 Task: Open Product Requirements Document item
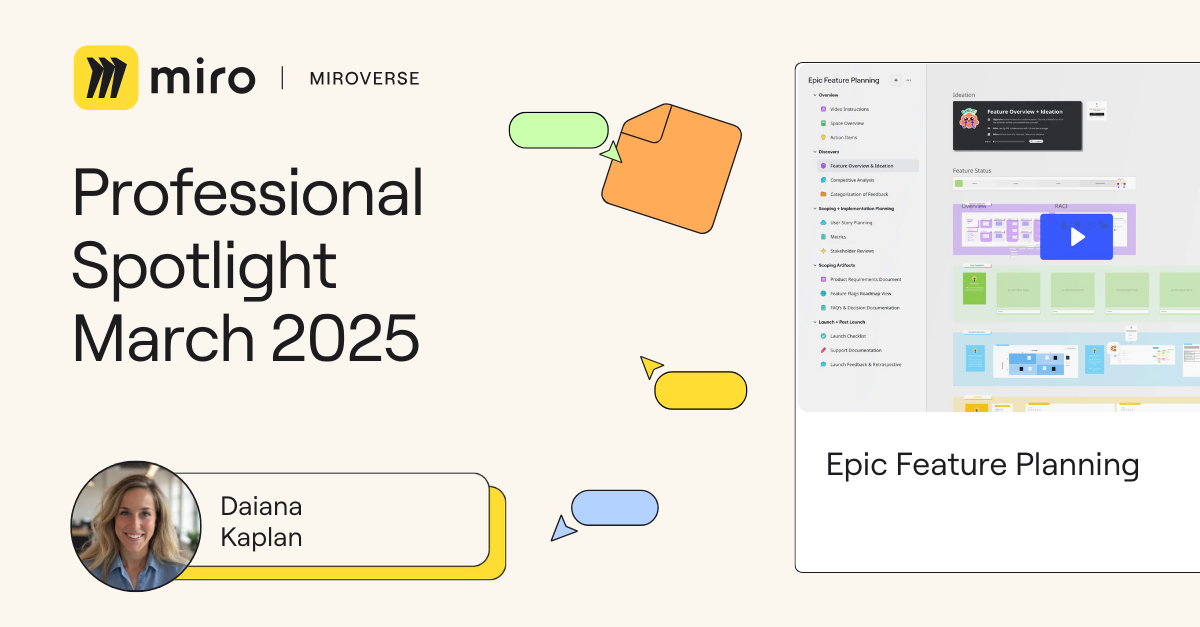865,279
